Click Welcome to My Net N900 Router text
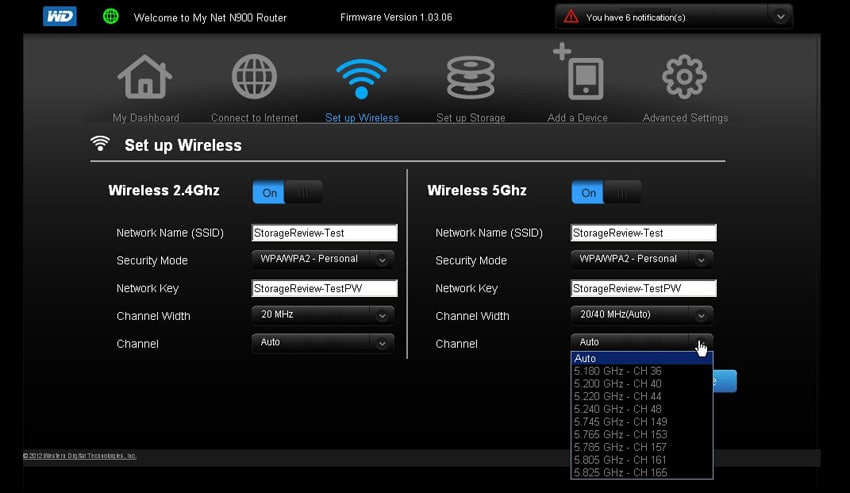This screenshot has height=493, width=850. click(x=210, y=18)
